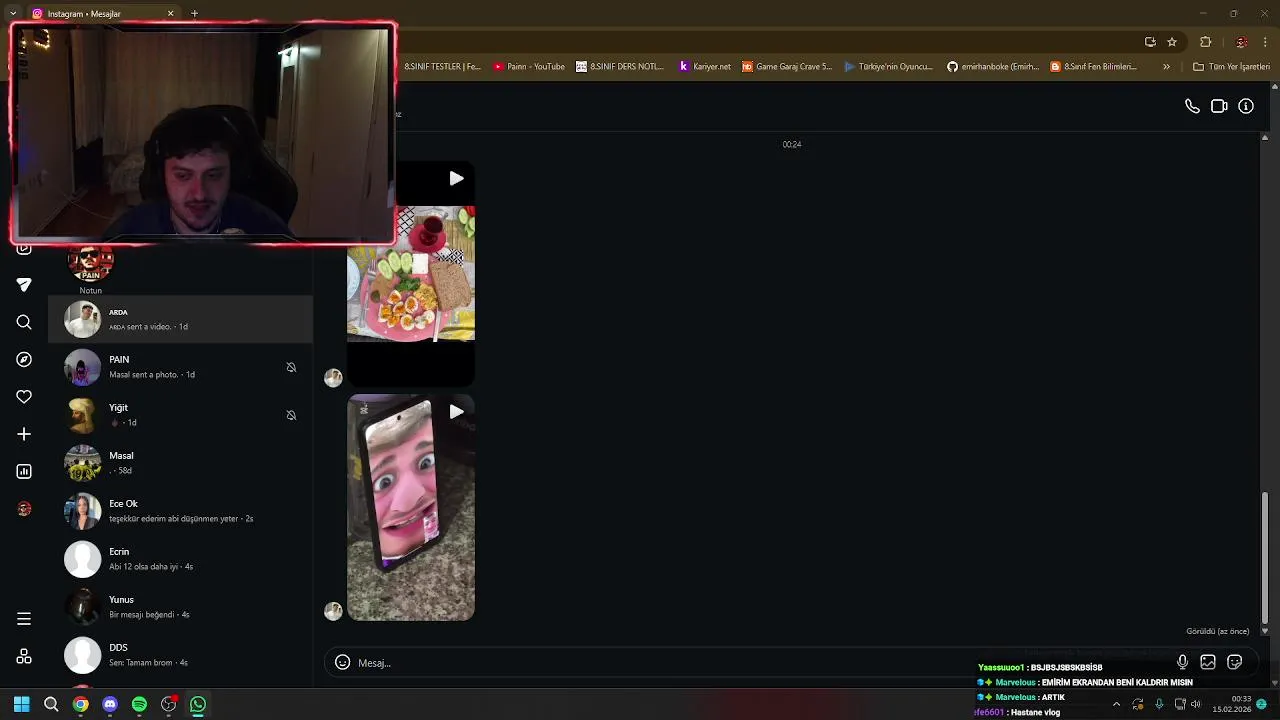This screenshot has height=720, width=1280.
Task: Open the More hamburger menu
Action: coord(24,619)
